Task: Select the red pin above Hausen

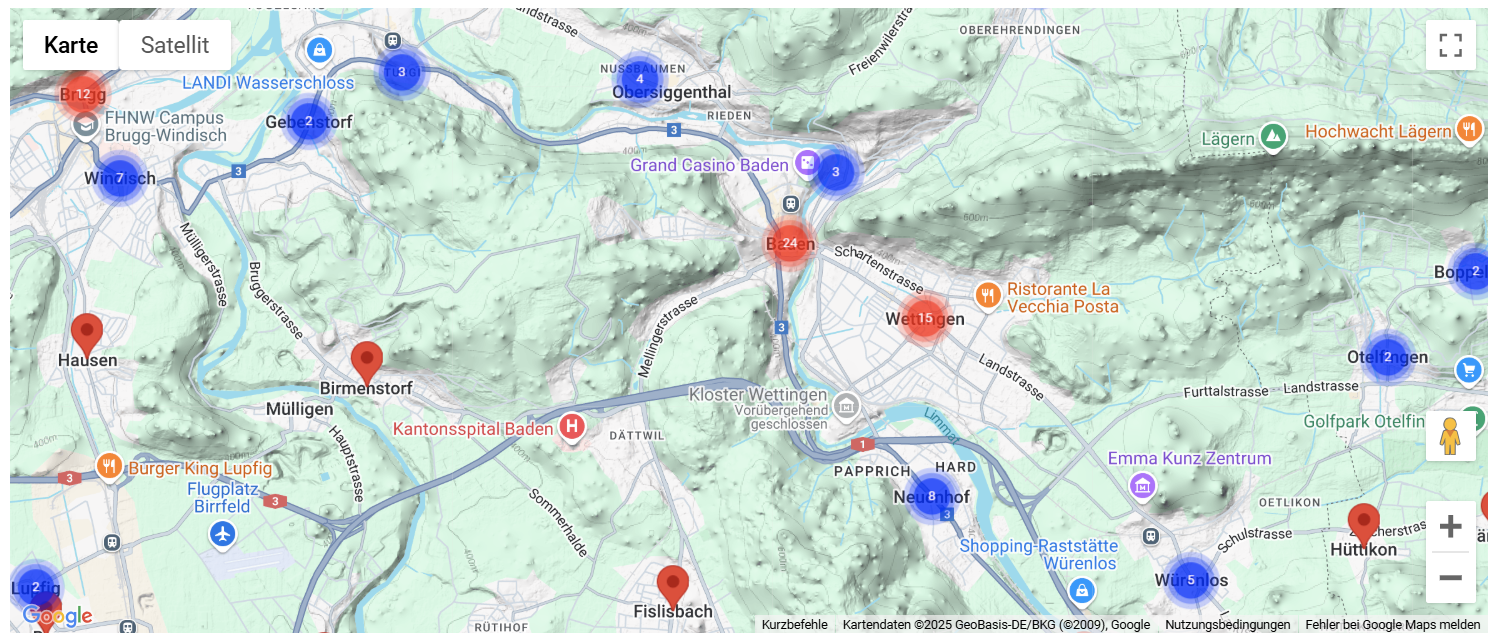Action: (87, 334)
